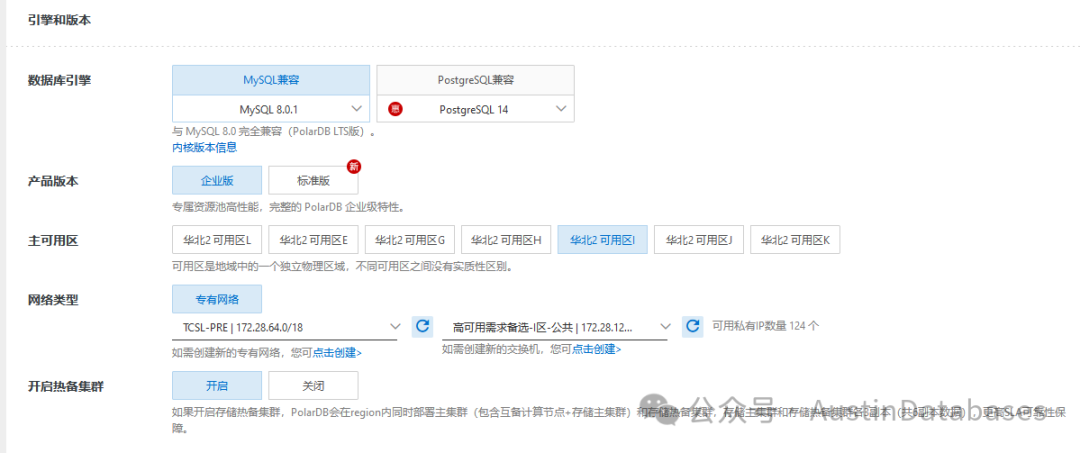
Task: Choose 标准版 product edition
Action: 313,181
